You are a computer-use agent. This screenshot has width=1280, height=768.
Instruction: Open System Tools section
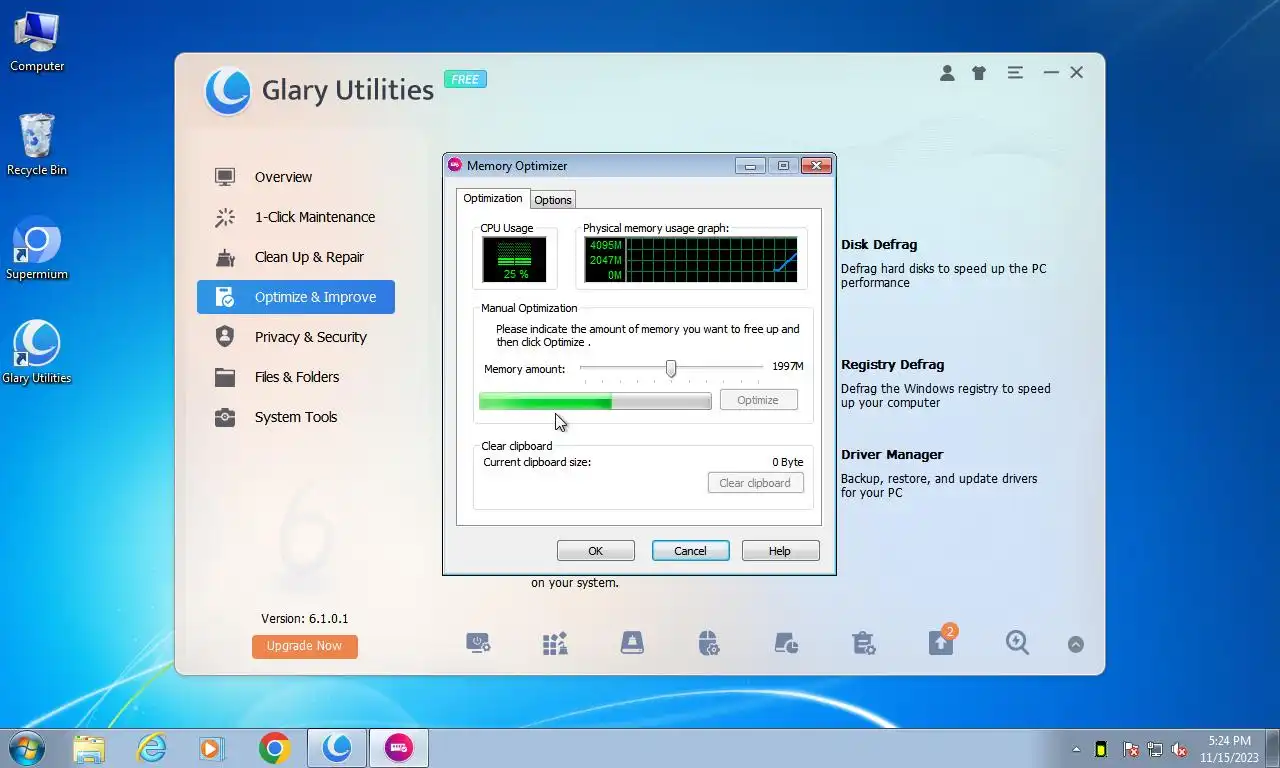(296, 417)
